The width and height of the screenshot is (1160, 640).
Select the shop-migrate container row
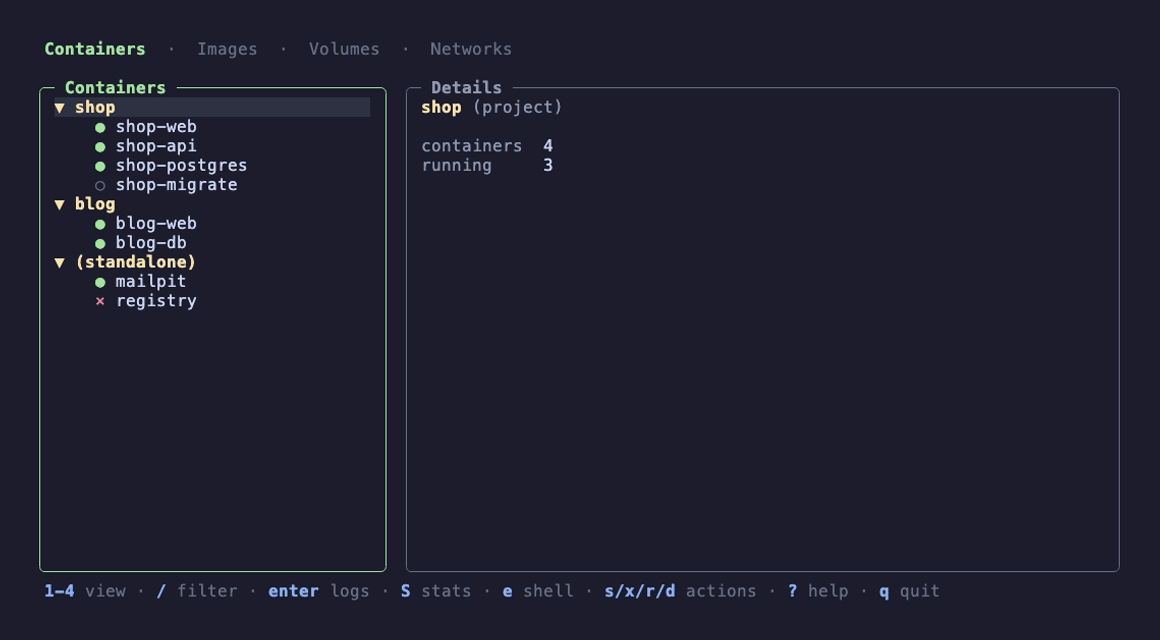tap(212, 185)
